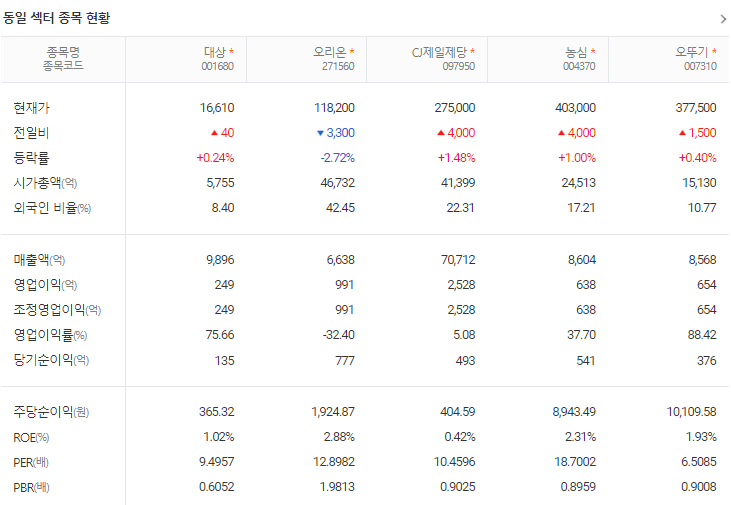The image size is (731, 505).
Task: Click the +0.40% change rate
Action: pyautogui.click(x=697, y=158)
